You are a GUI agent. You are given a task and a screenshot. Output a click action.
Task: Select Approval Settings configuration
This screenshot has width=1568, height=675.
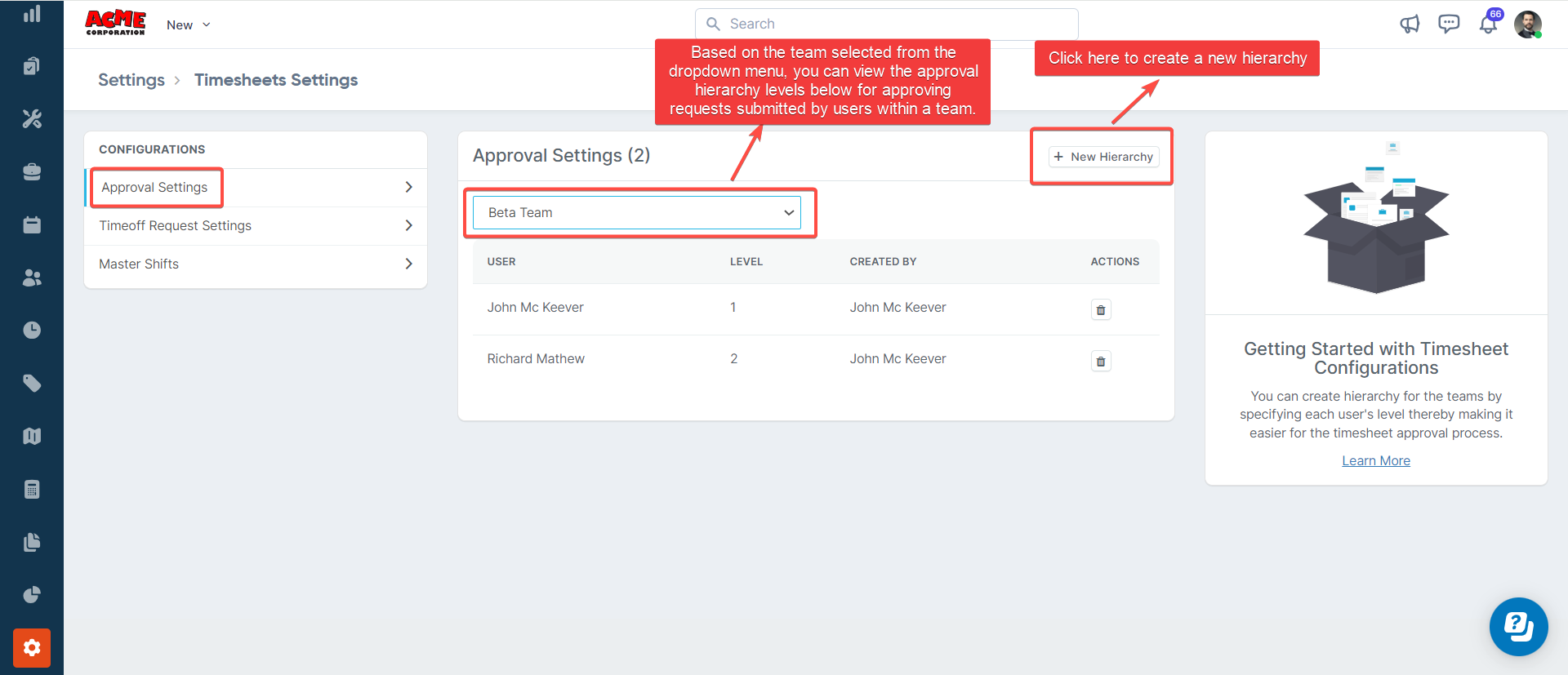pyautogui.click(x=154, y=188)
